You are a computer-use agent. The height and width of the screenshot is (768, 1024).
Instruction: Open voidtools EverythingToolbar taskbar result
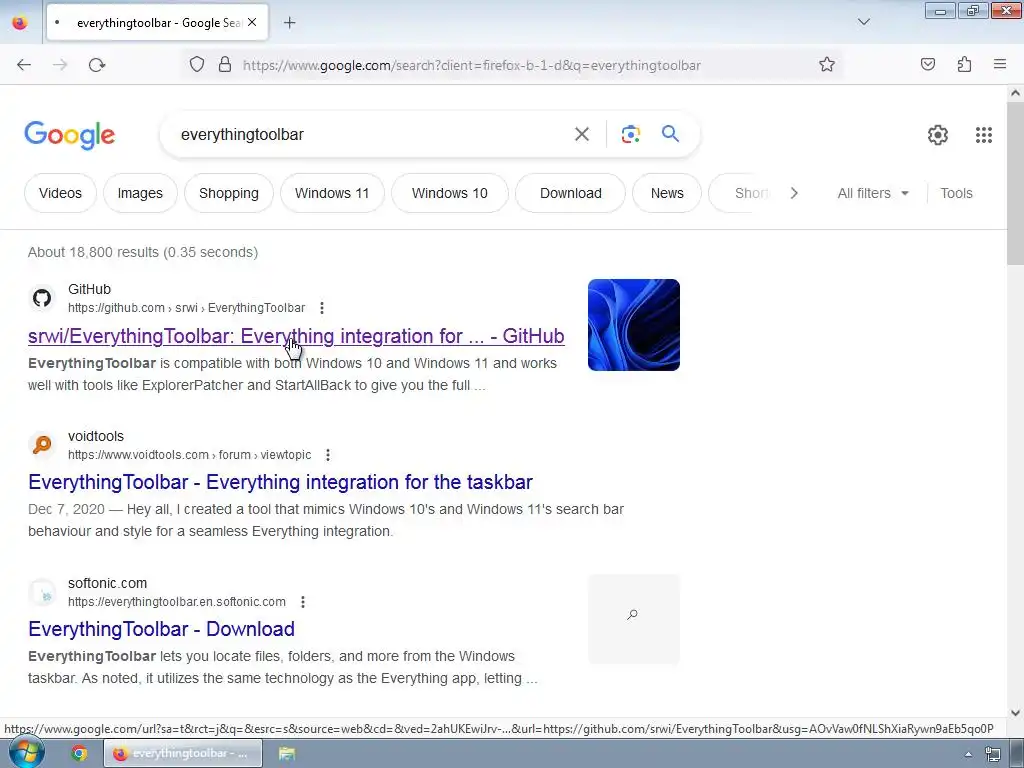coord(280,482)
